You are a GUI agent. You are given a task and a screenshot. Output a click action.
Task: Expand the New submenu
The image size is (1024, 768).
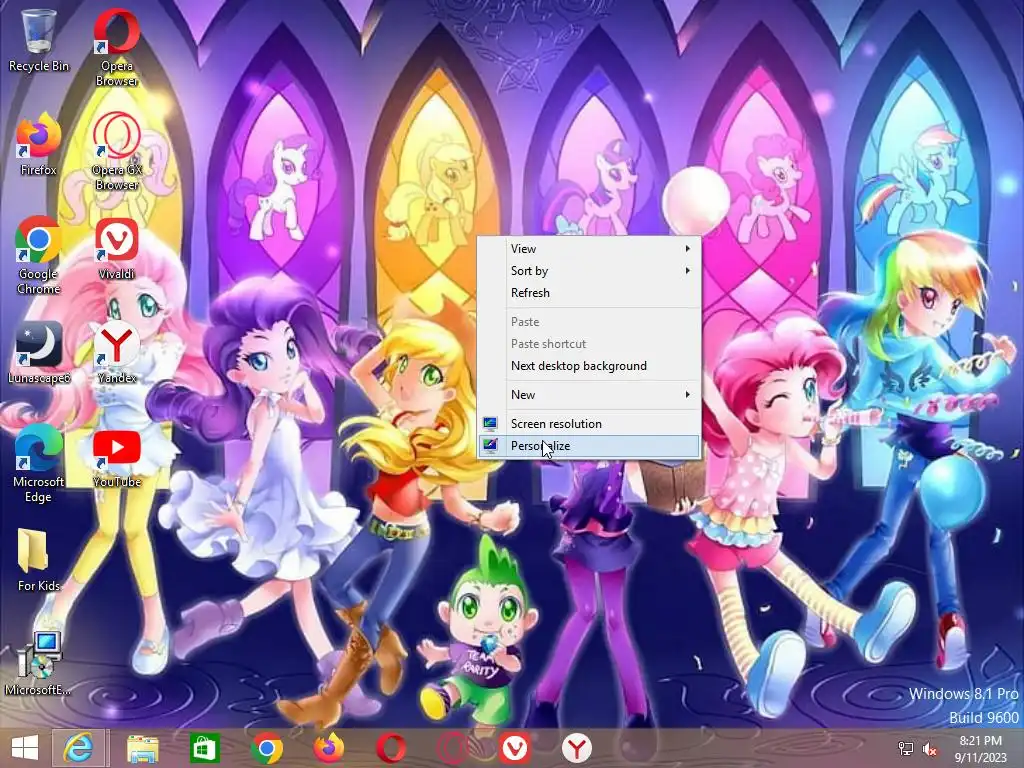tap(589, 395)
